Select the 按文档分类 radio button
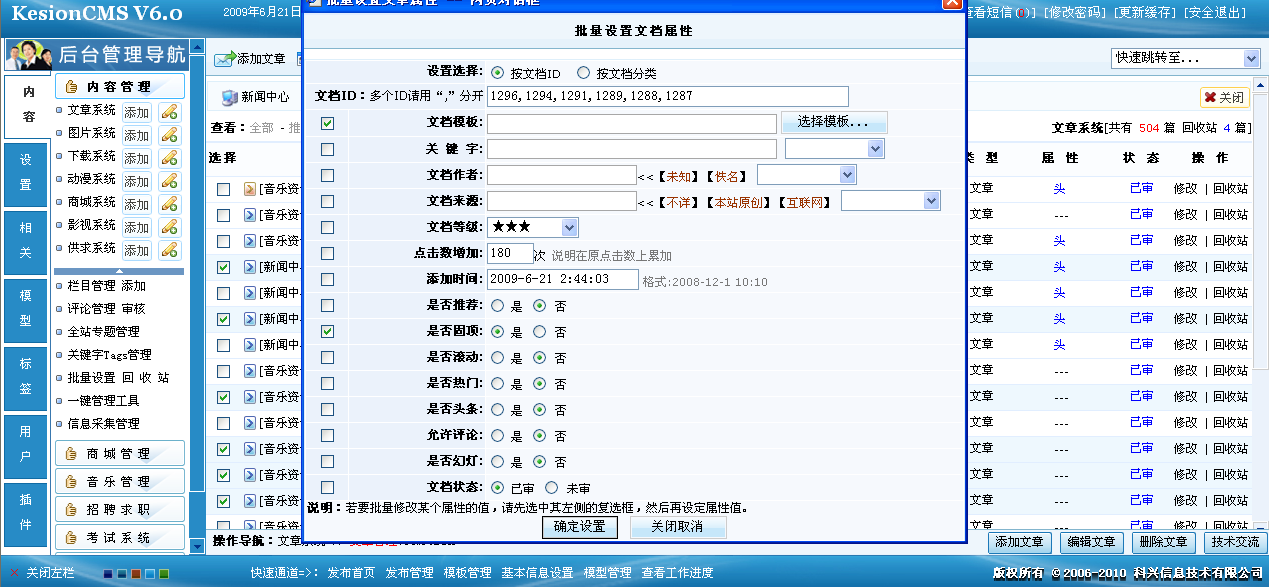1269x587 pixels. click(584, 74)
